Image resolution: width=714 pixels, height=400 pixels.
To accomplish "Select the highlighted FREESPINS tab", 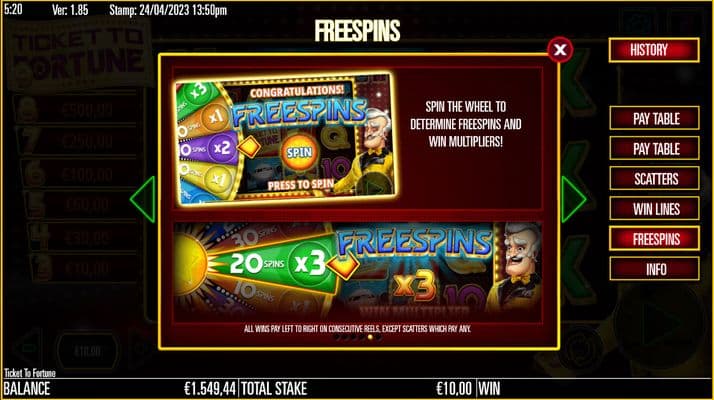I will point(654,238).
